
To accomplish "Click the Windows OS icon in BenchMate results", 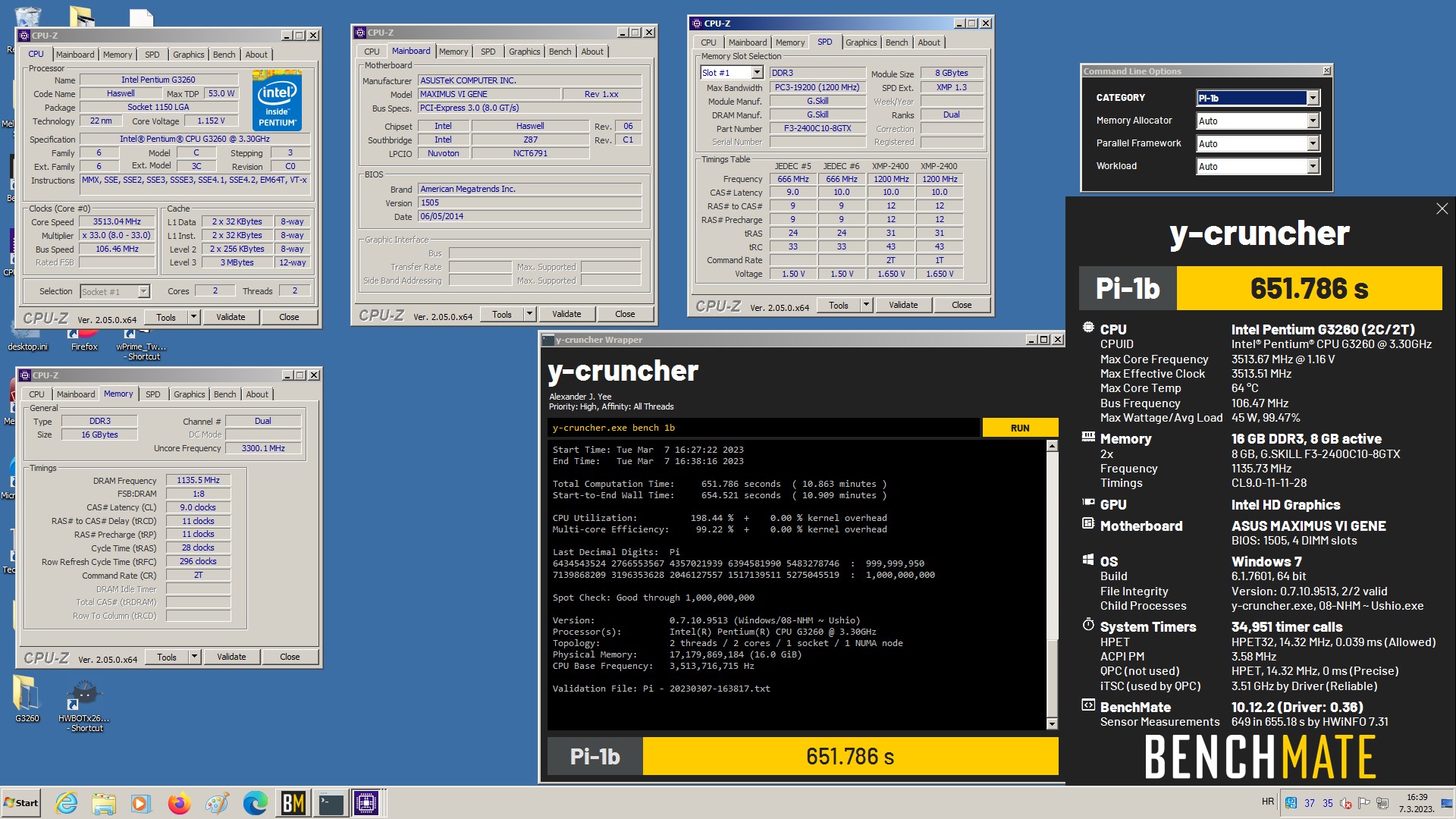I will [x=1088, y=560].
